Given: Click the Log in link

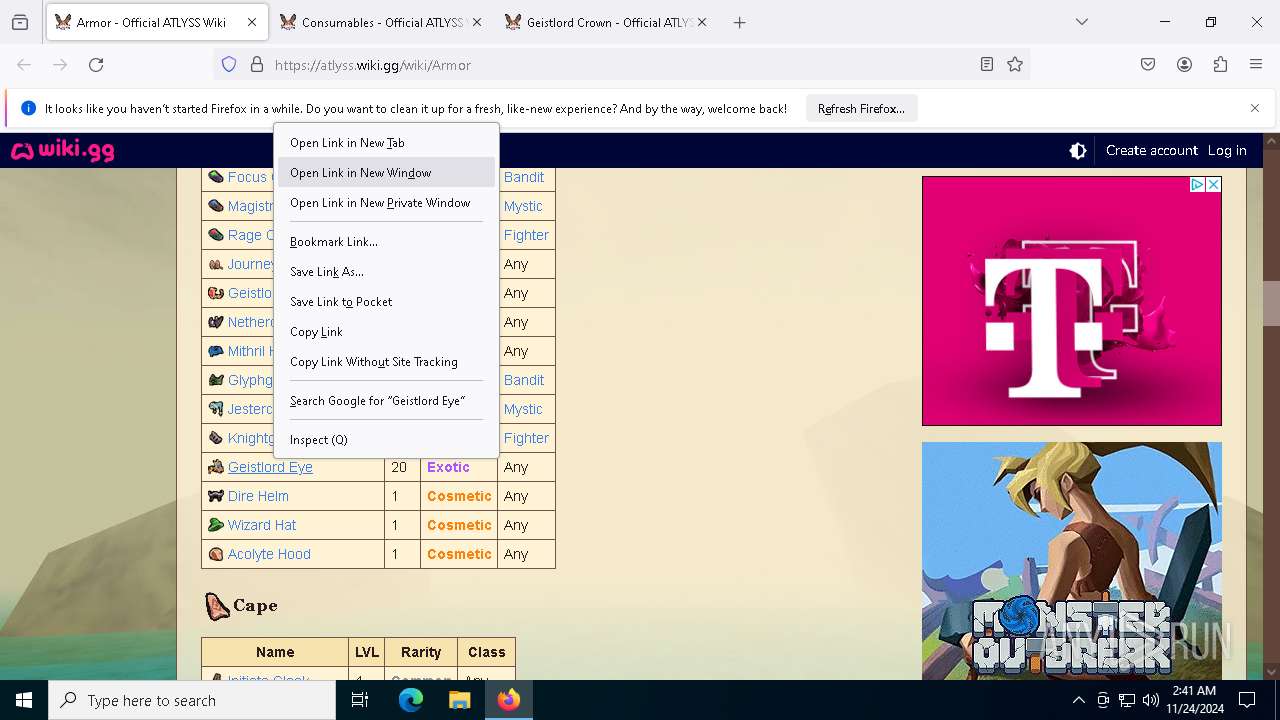Looking at the screenshot, I should pos(1227,151).
